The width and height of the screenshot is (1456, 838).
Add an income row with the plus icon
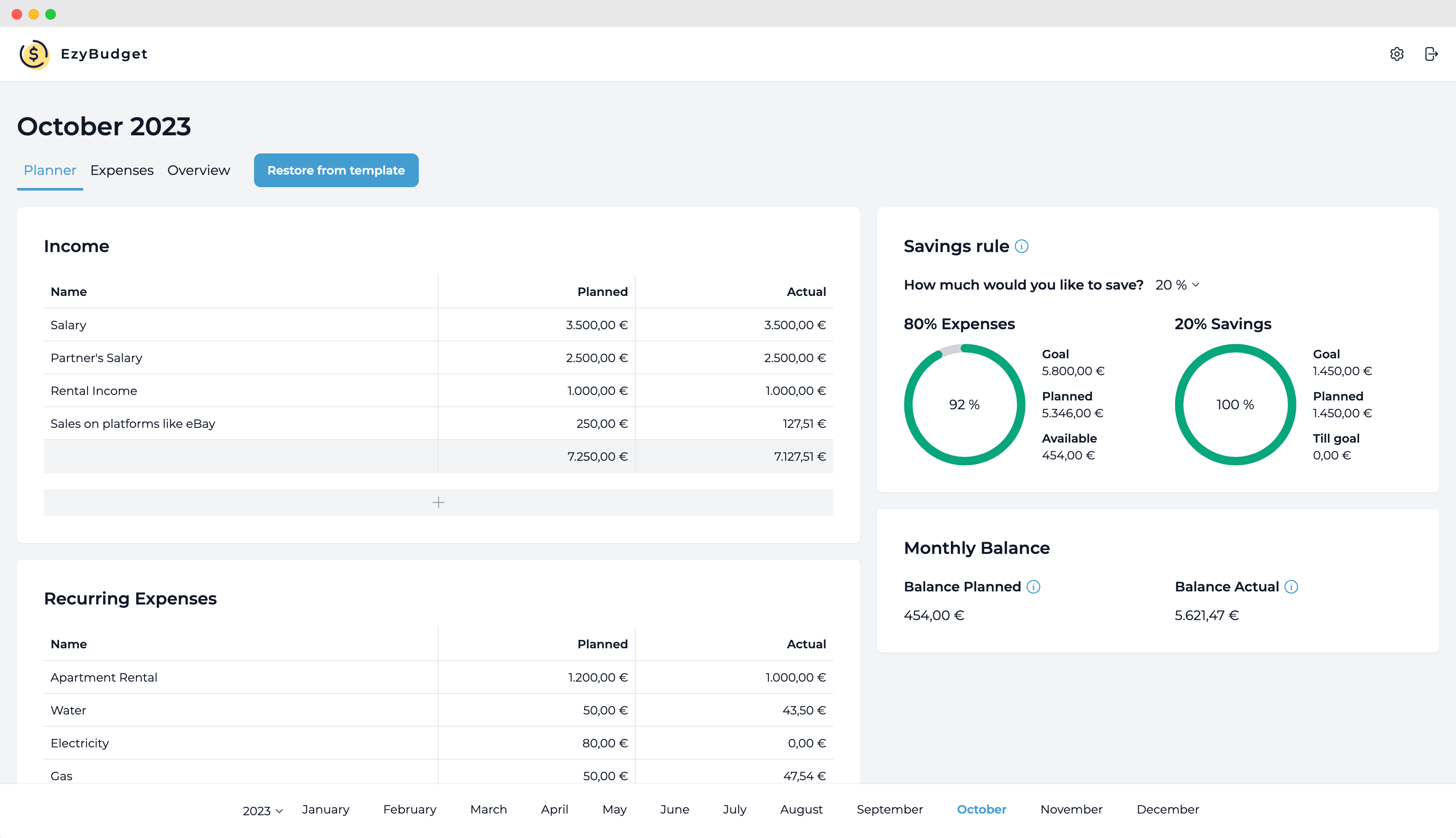tap(438, 502)
